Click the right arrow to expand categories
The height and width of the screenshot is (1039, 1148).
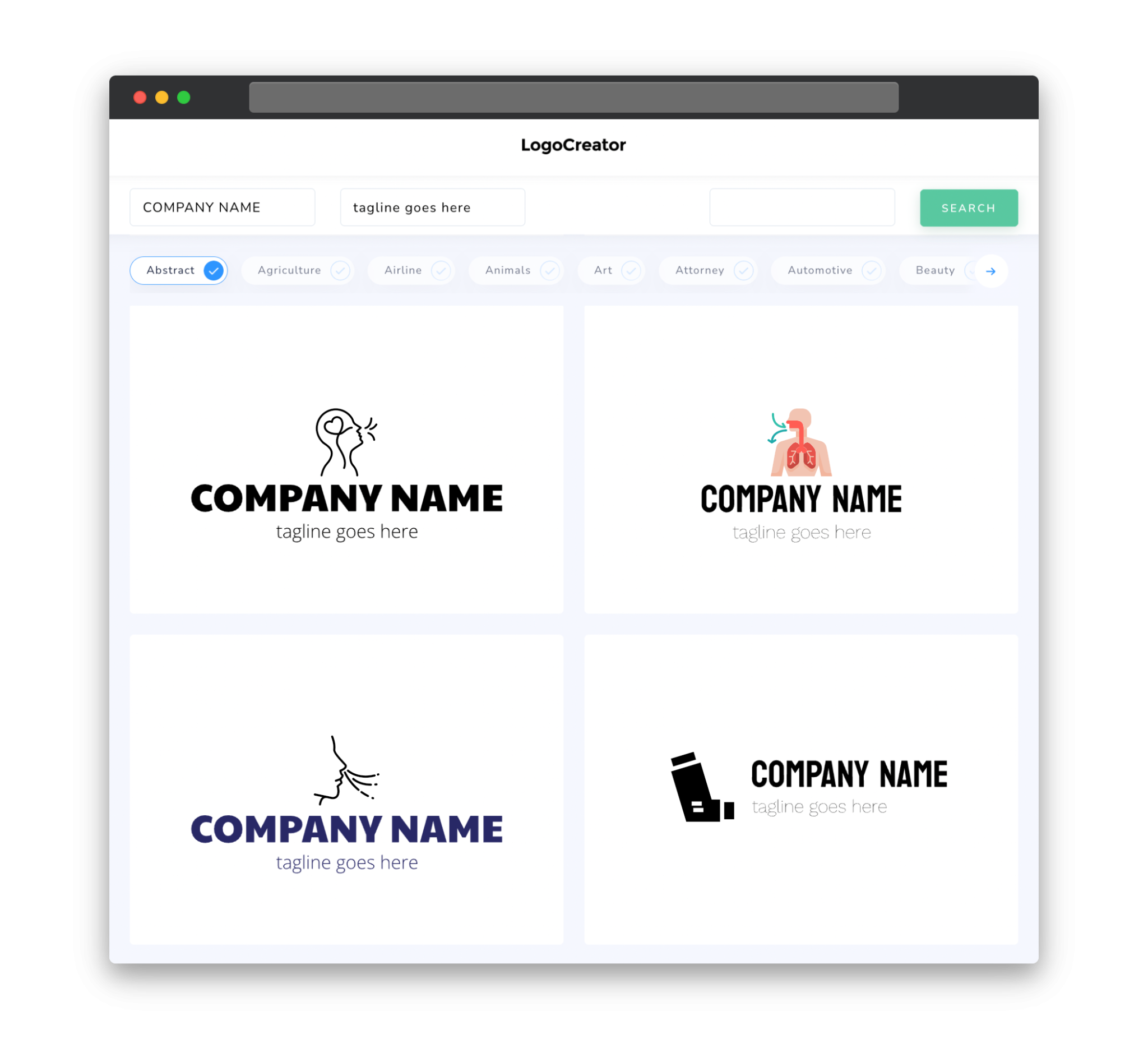tap(991, 270)
